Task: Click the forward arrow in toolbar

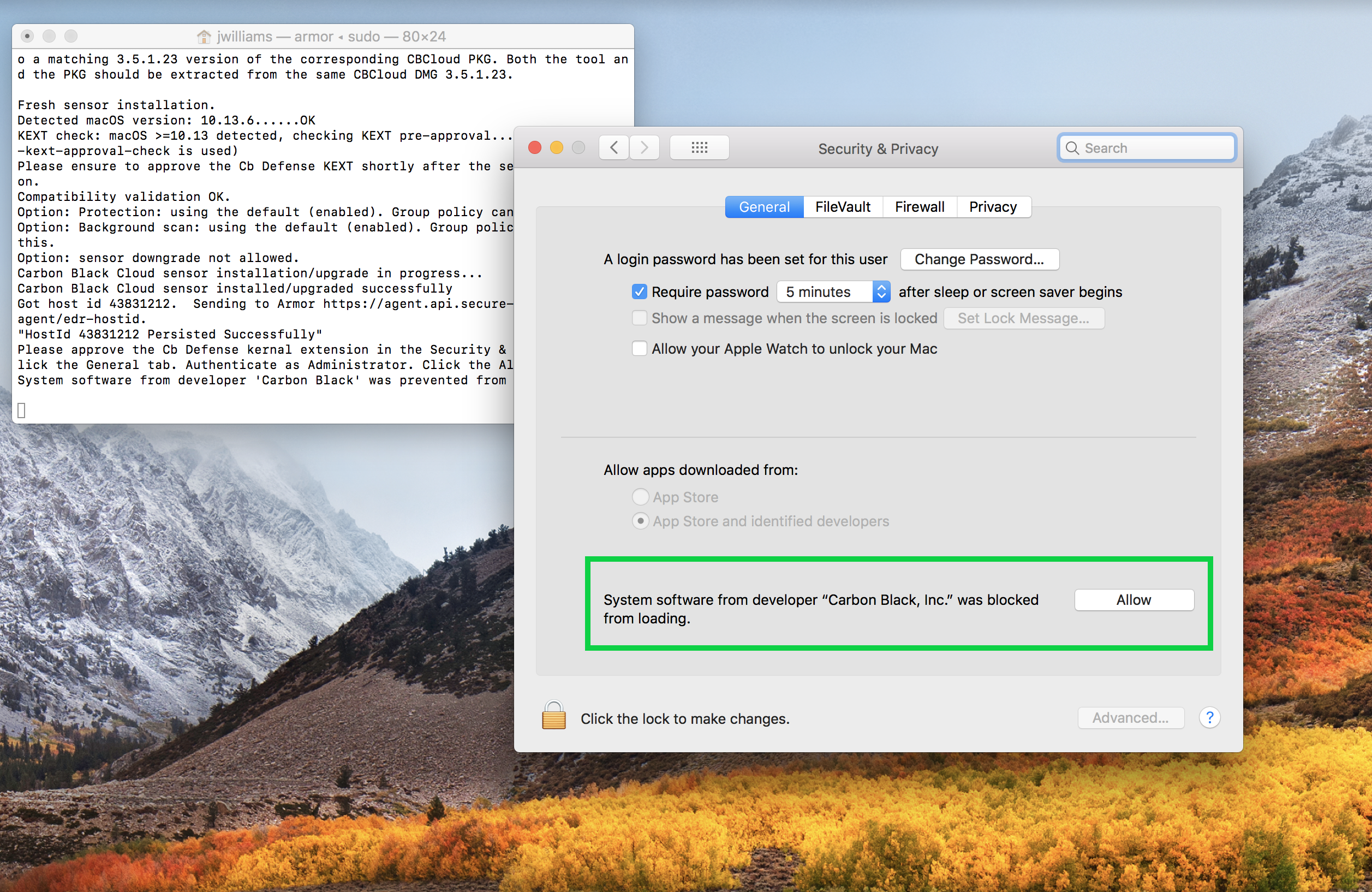Action: (645, 148)
